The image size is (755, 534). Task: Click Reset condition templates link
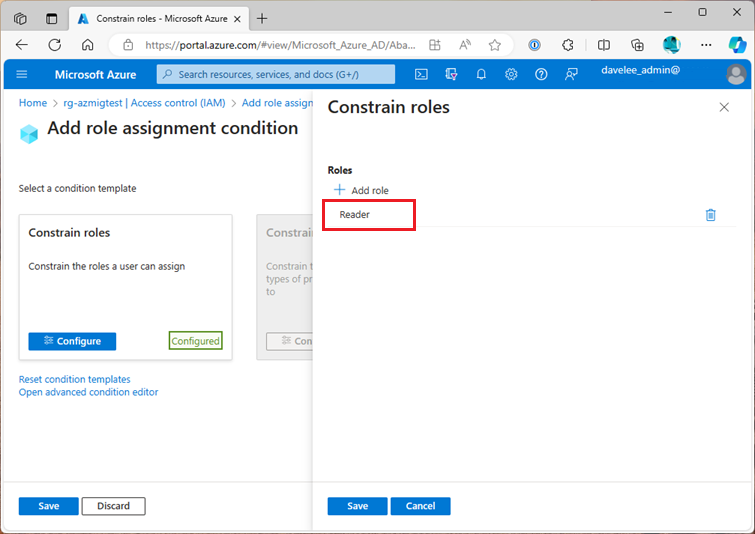[x=75, y=379]
